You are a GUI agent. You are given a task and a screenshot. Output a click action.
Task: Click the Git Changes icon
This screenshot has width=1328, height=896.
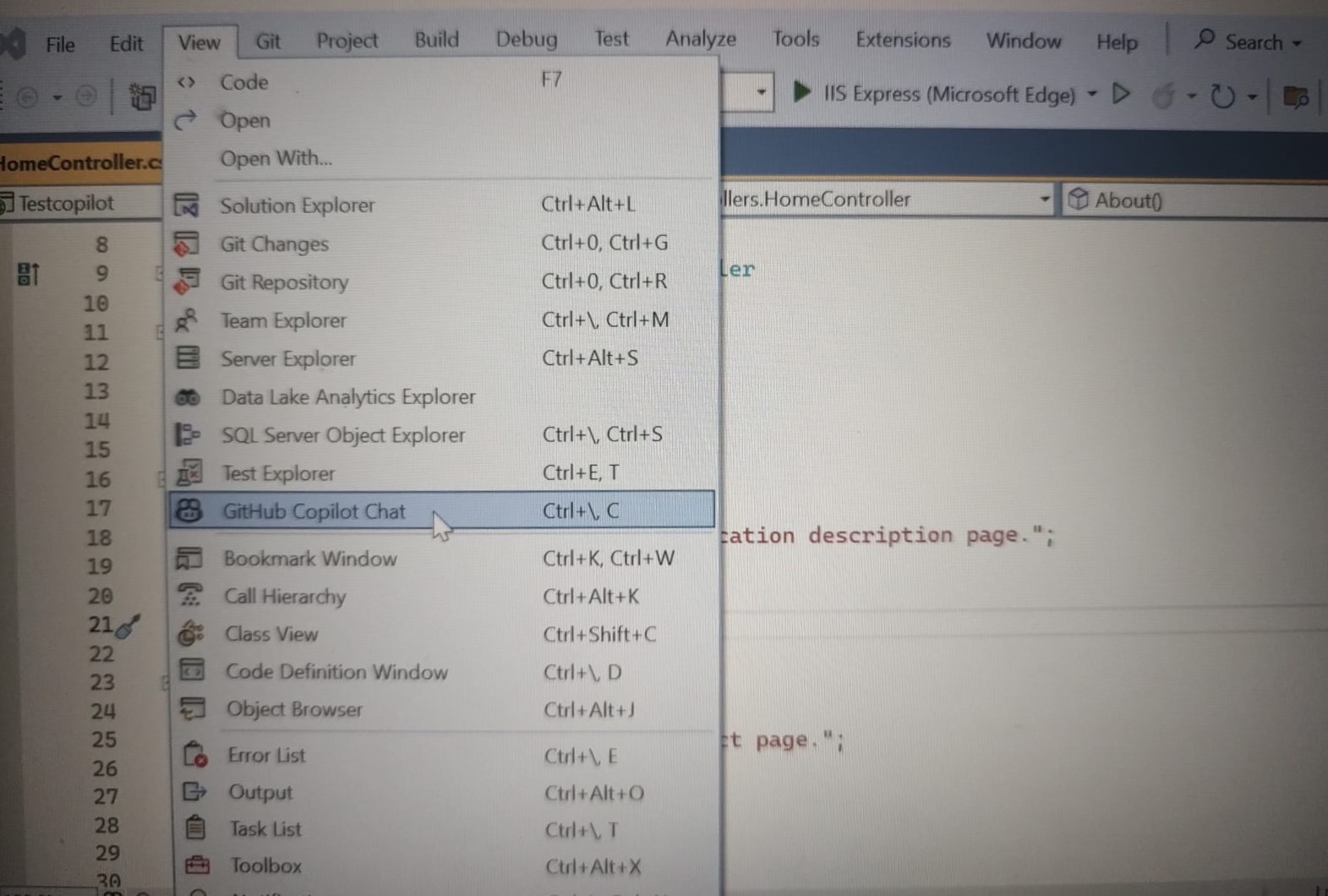point(187,243)
